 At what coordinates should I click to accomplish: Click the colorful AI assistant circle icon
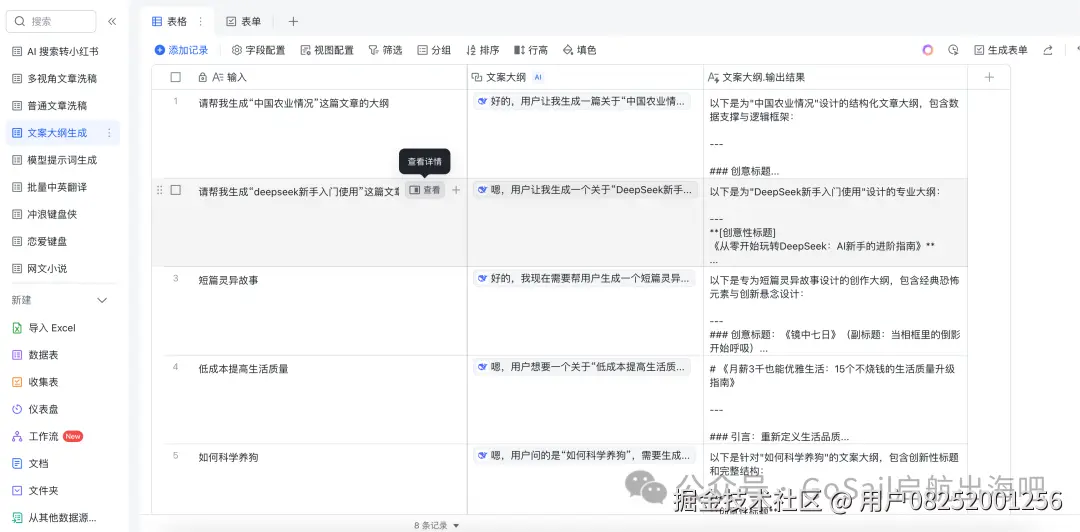(928, 50)
